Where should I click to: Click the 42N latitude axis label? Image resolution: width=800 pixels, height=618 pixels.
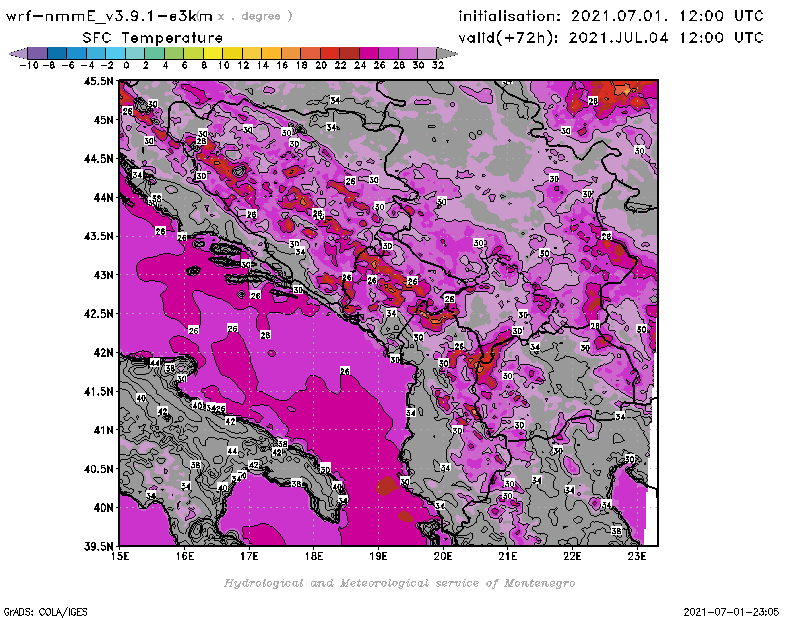103,352
